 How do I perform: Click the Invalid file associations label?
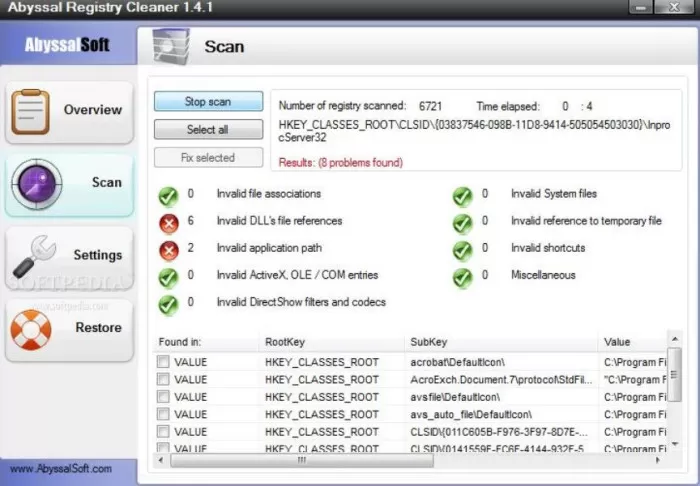[x=269, y=194]
